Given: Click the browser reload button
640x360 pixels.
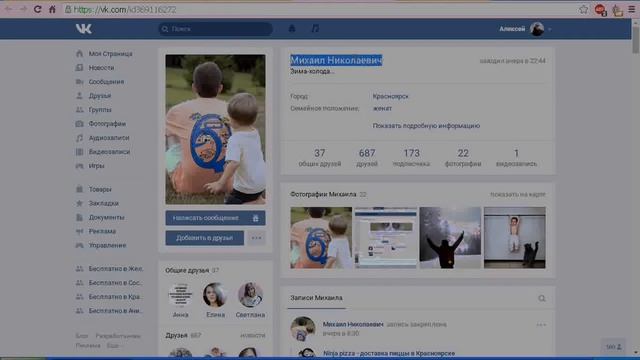Looking at the screenshot, I should [37, 9].
